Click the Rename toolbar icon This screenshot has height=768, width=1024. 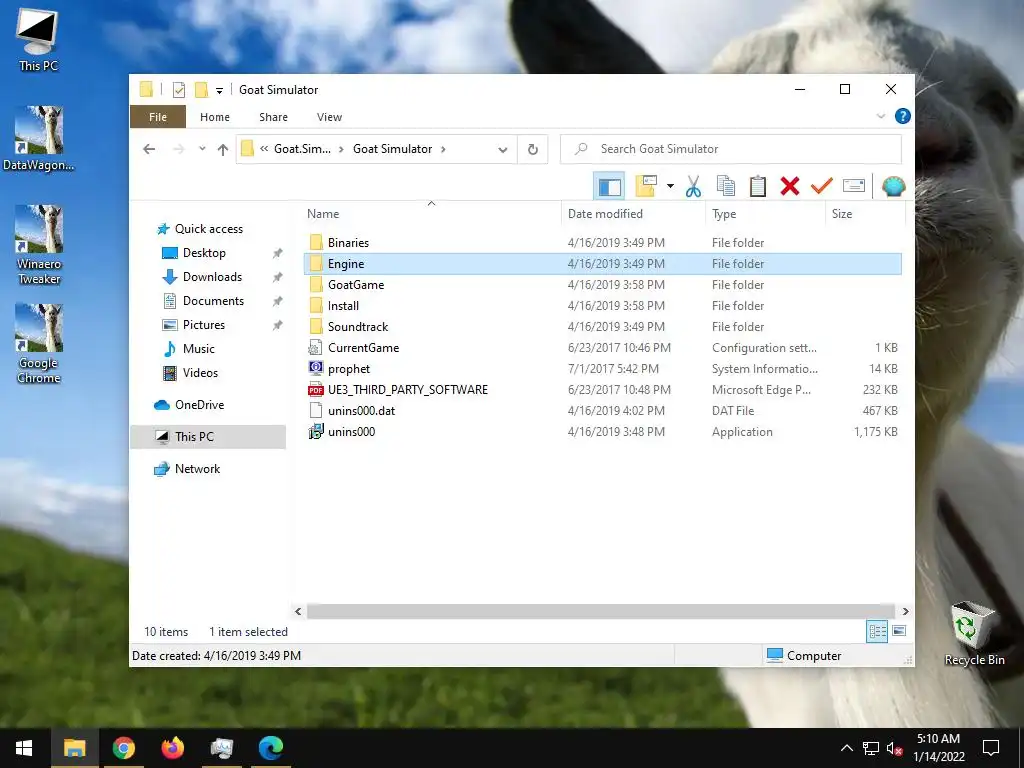point(854,187)
